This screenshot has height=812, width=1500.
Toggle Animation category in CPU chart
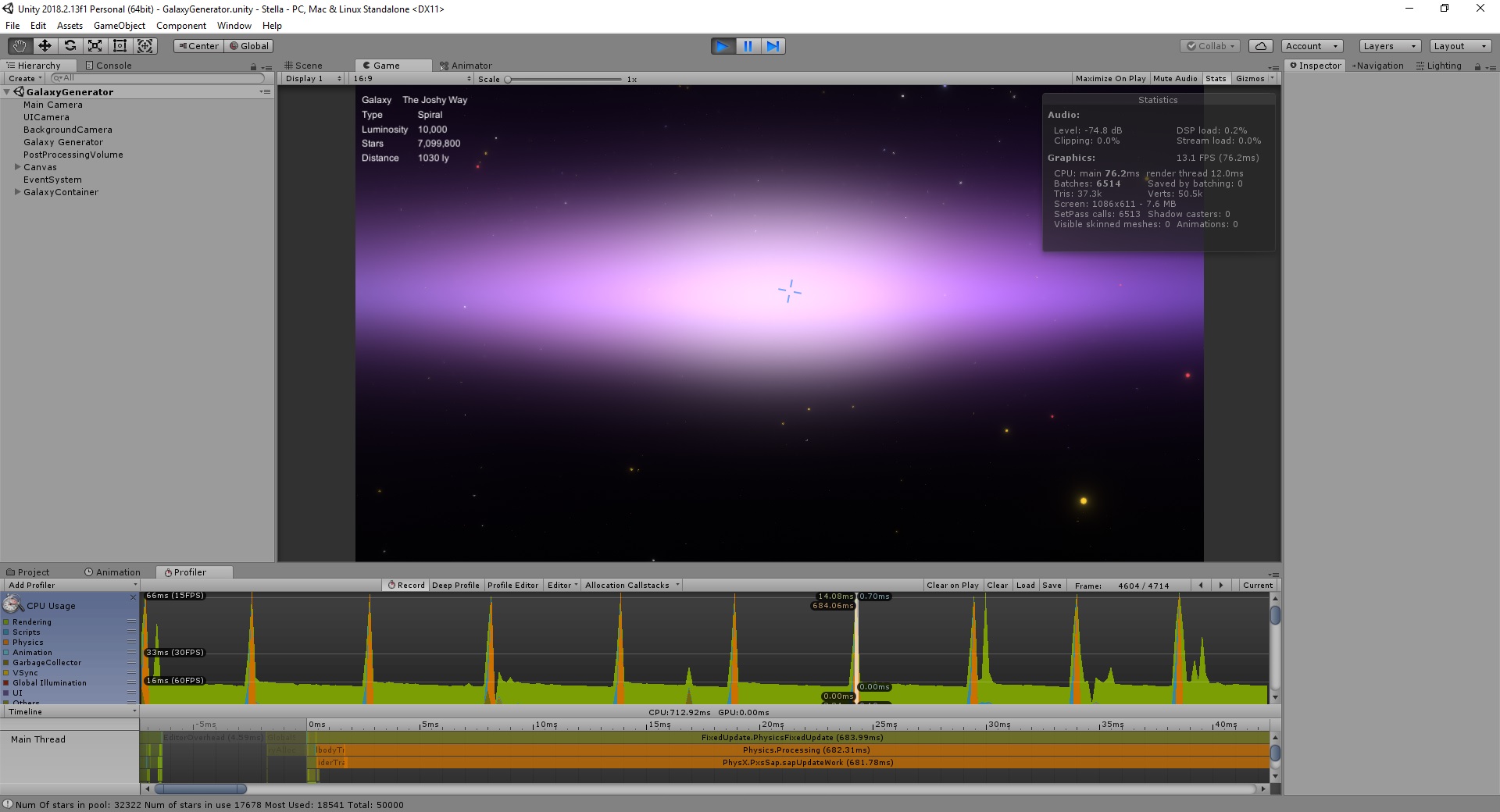point(6,653)
